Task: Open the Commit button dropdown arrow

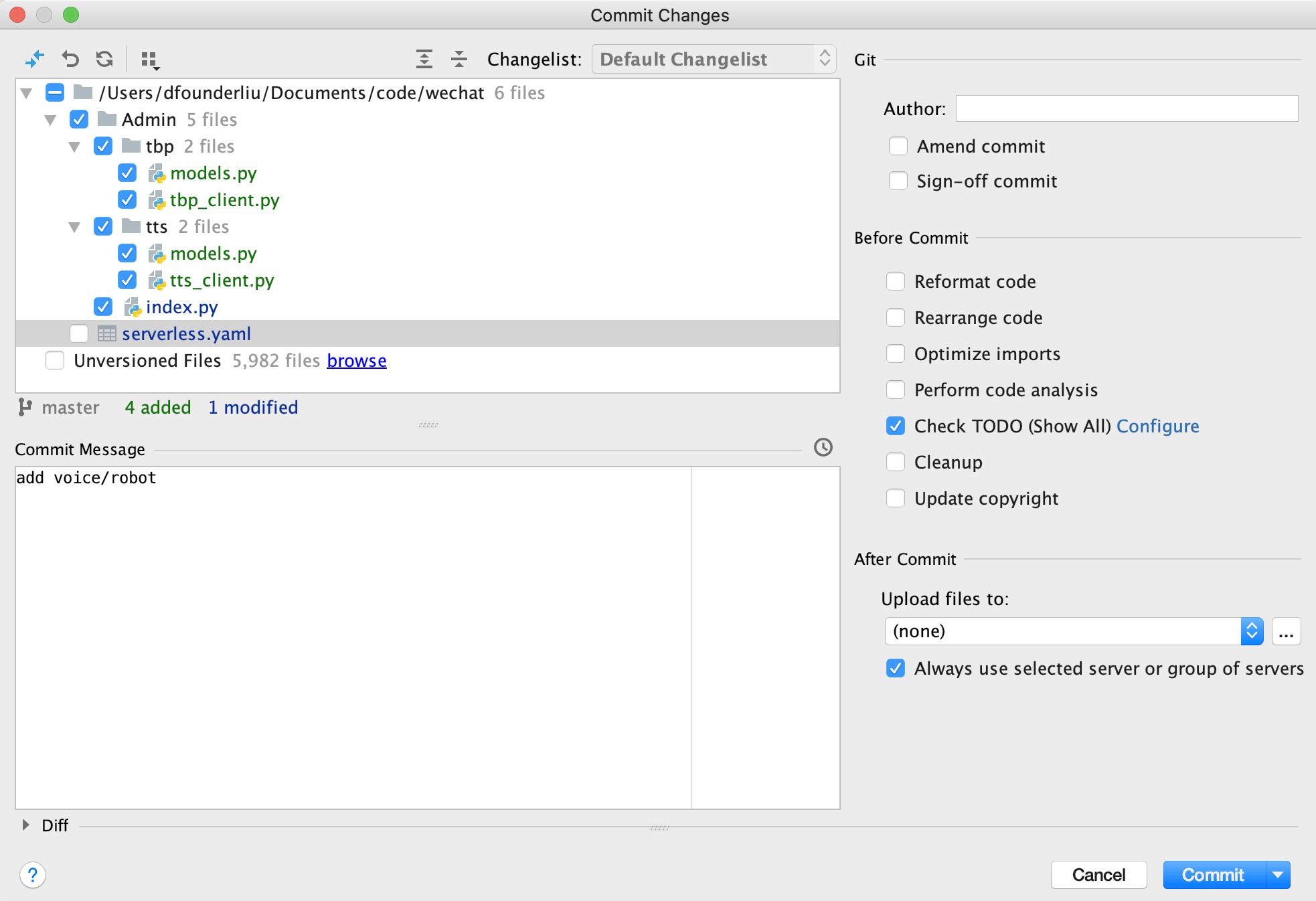Action: point(1278,875)
